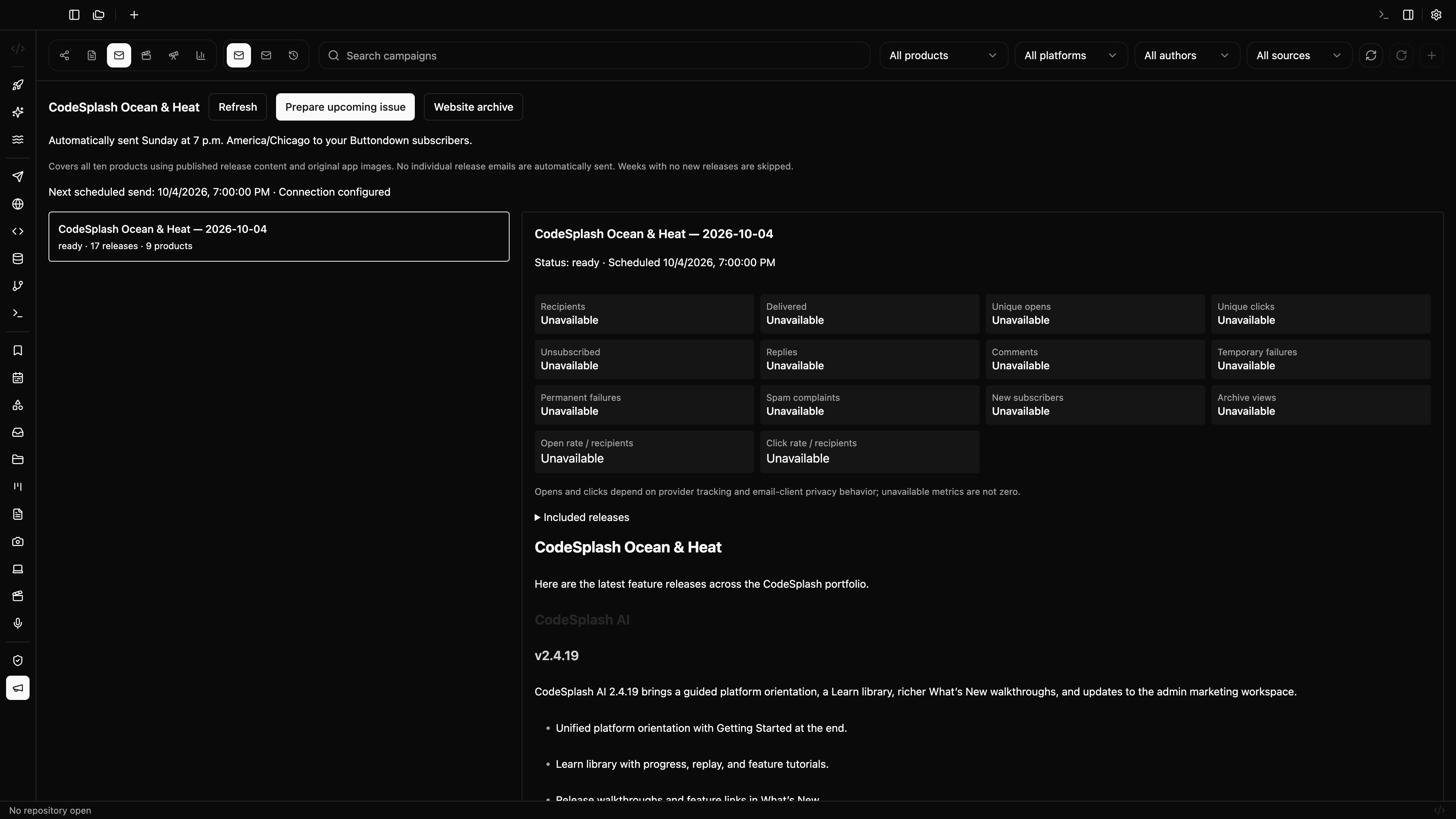Expand the Included releases disclosure
This screenshot has width=1456, height=819.
click(582, 517)
